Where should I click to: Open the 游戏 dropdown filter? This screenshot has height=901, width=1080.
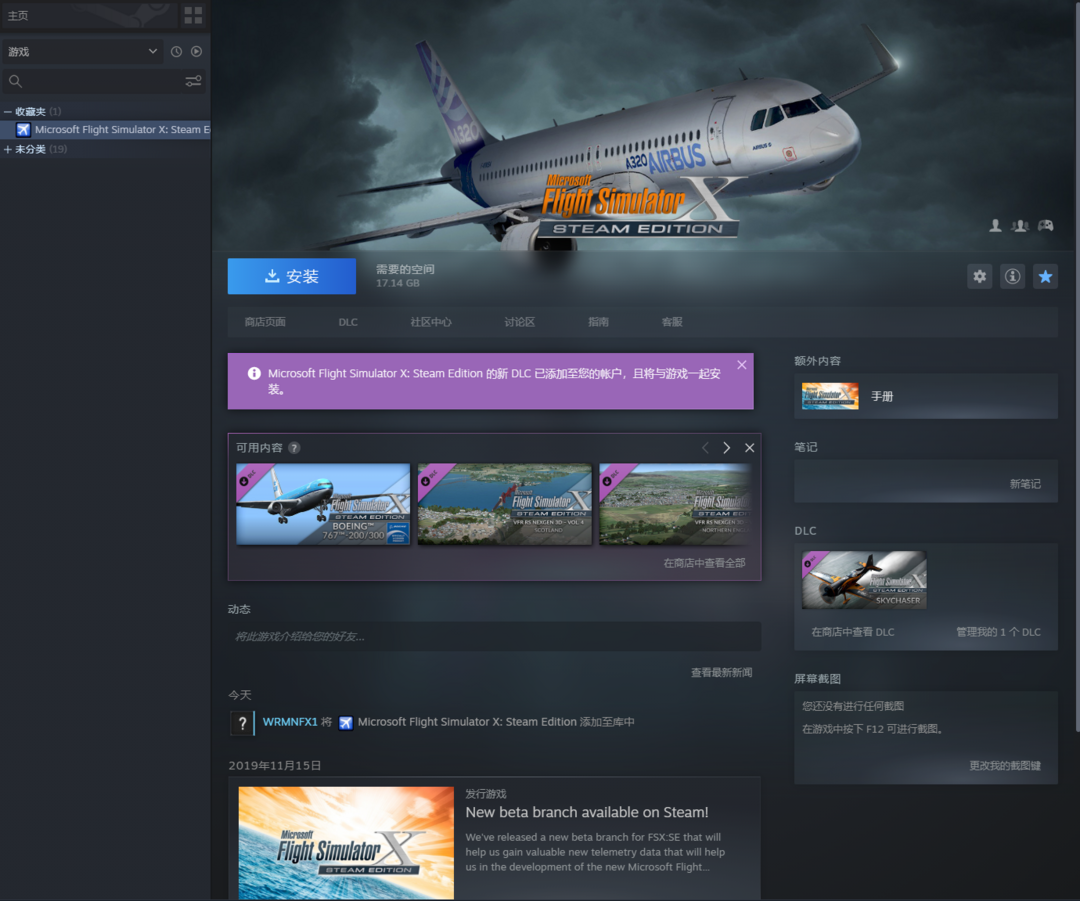tap(82, 52)
